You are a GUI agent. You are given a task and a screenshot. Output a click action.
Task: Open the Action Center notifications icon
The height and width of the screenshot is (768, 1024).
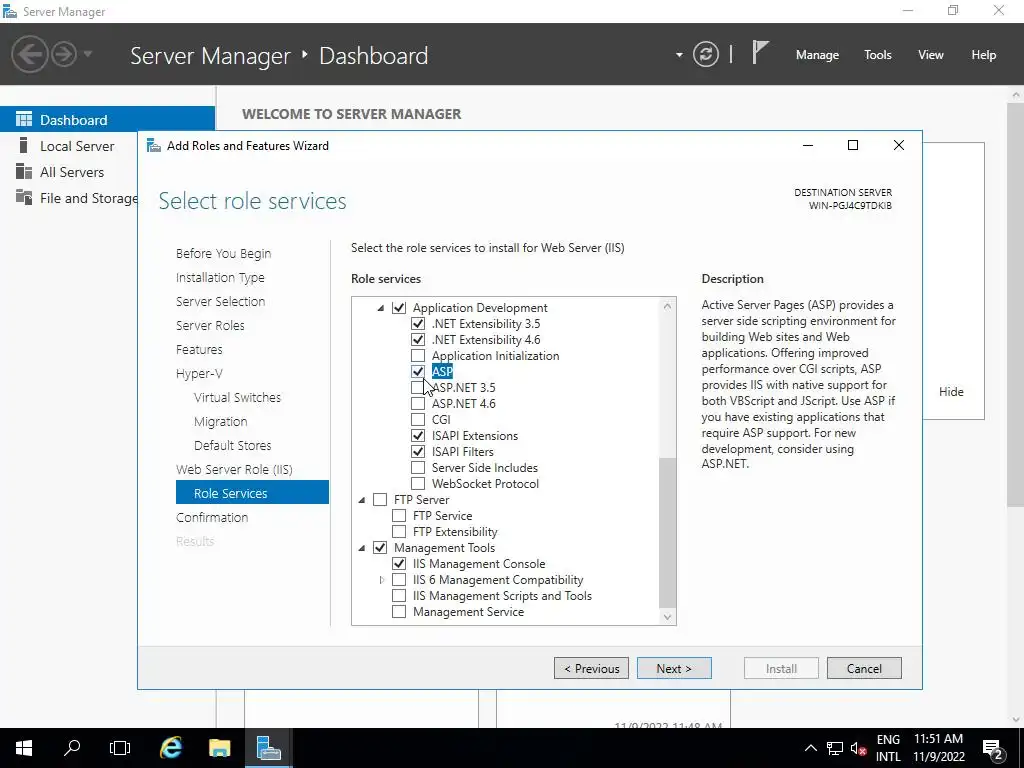[993, 749]
